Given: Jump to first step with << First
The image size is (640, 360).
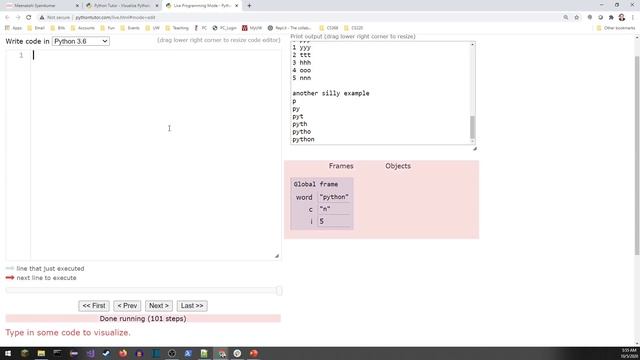Looking at the screenshot, I should pyautogui.click(x=94, y=306).
